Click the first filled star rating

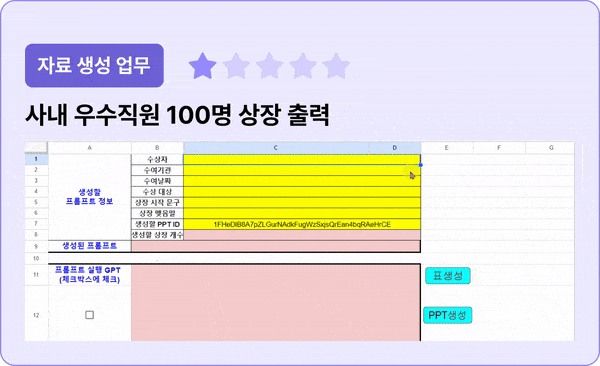pyautogui.click(x=202, y=66)
